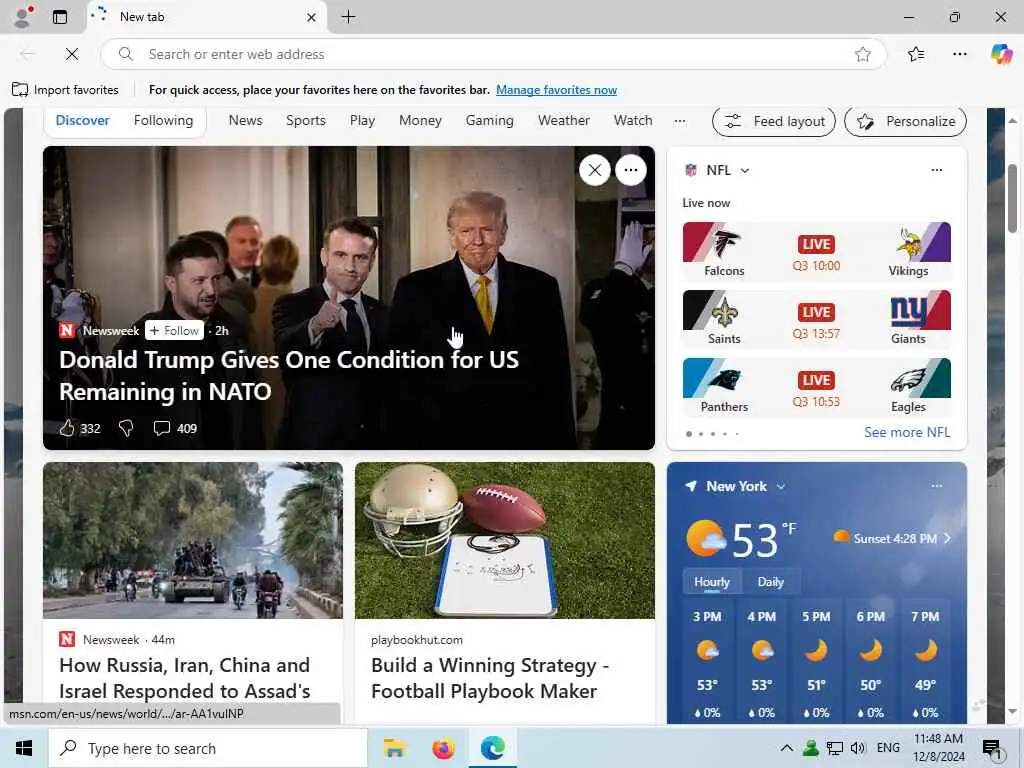Image resolution: width=1024 pixels, height=768 pixels.
Task: Open Football Playbook Maker ad image
Action: (x=505, y=540)
